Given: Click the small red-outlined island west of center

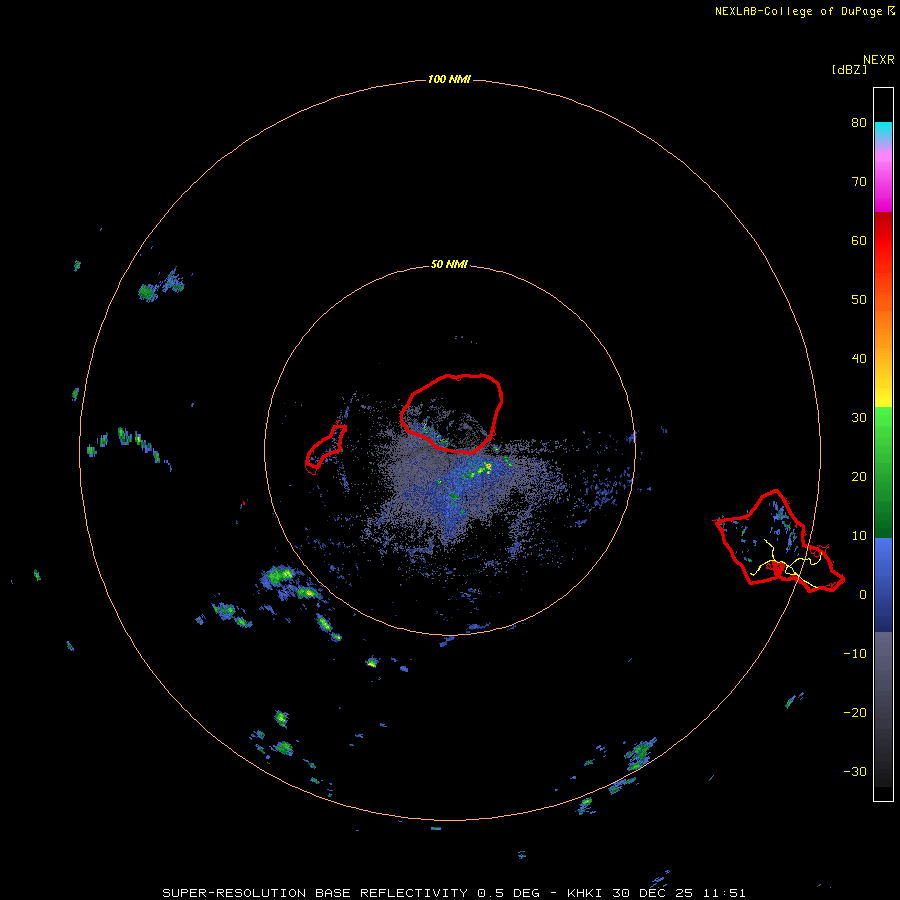Looking at the screenshot, I should pos(325,449).
